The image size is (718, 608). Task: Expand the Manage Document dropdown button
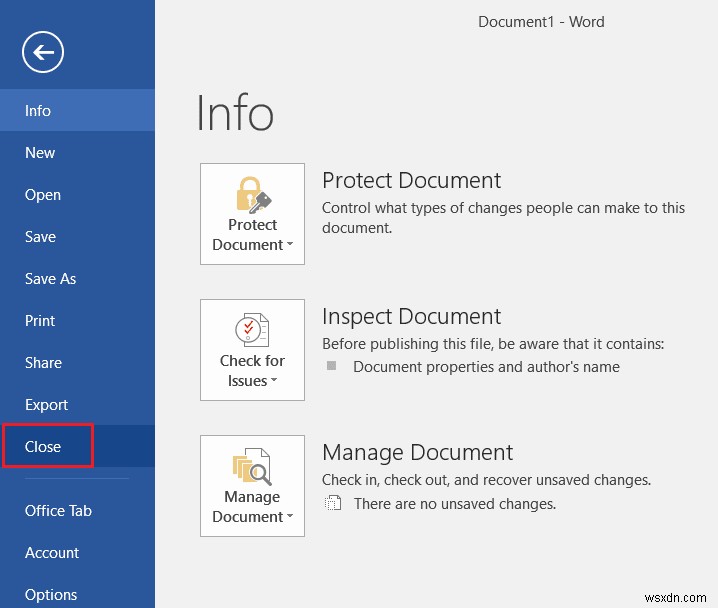pos(252,486)
